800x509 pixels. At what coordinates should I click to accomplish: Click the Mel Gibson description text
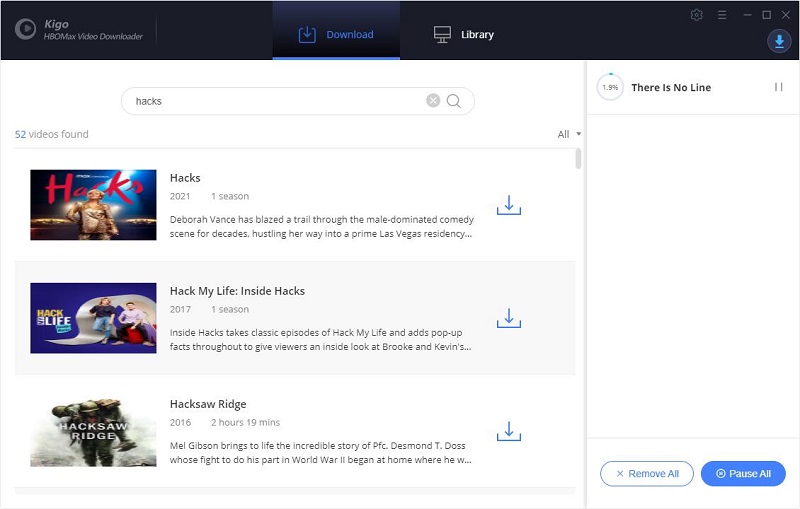tap(320, 452)
